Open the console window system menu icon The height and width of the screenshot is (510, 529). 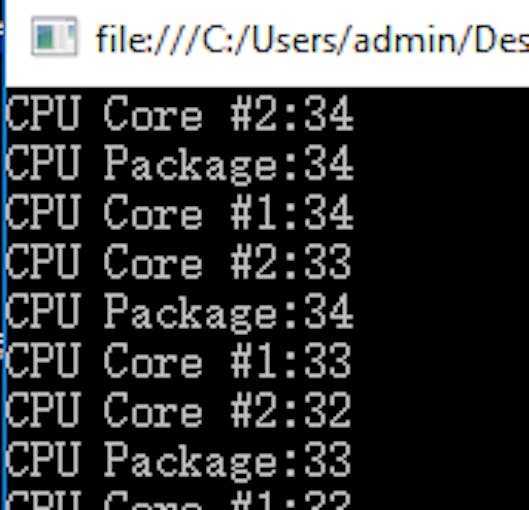point(54,36)
